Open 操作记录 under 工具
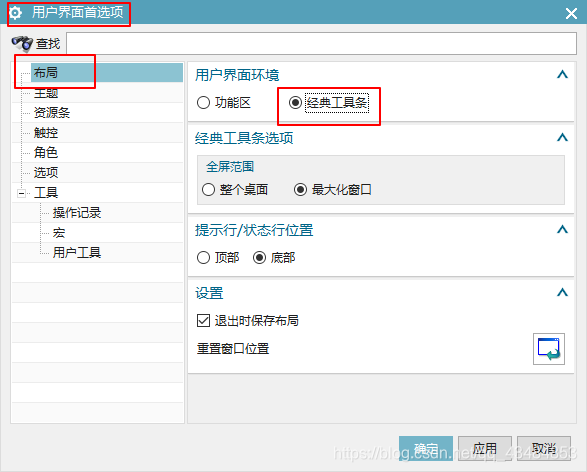Viewport: 587px width, 472px height. (77, 213)
